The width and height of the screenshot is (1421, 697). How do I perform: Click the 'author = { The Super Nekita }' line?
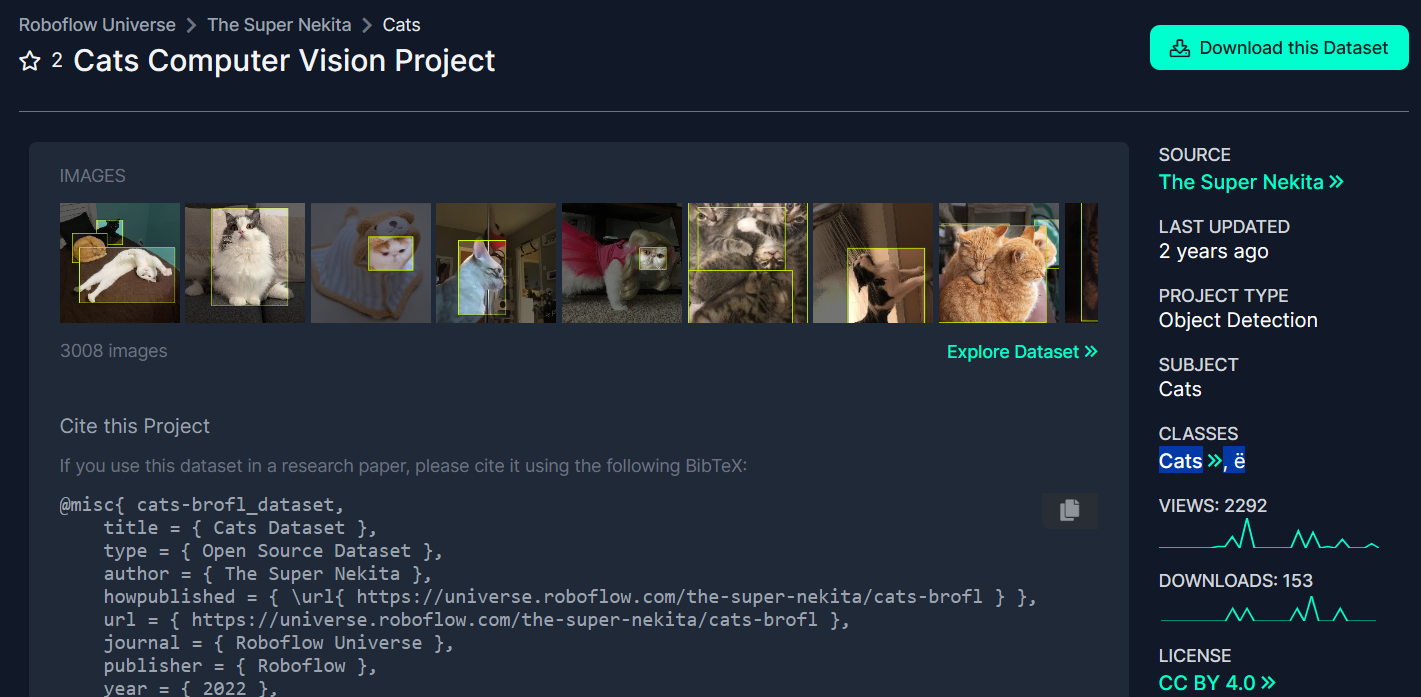[x=267, y=574]
